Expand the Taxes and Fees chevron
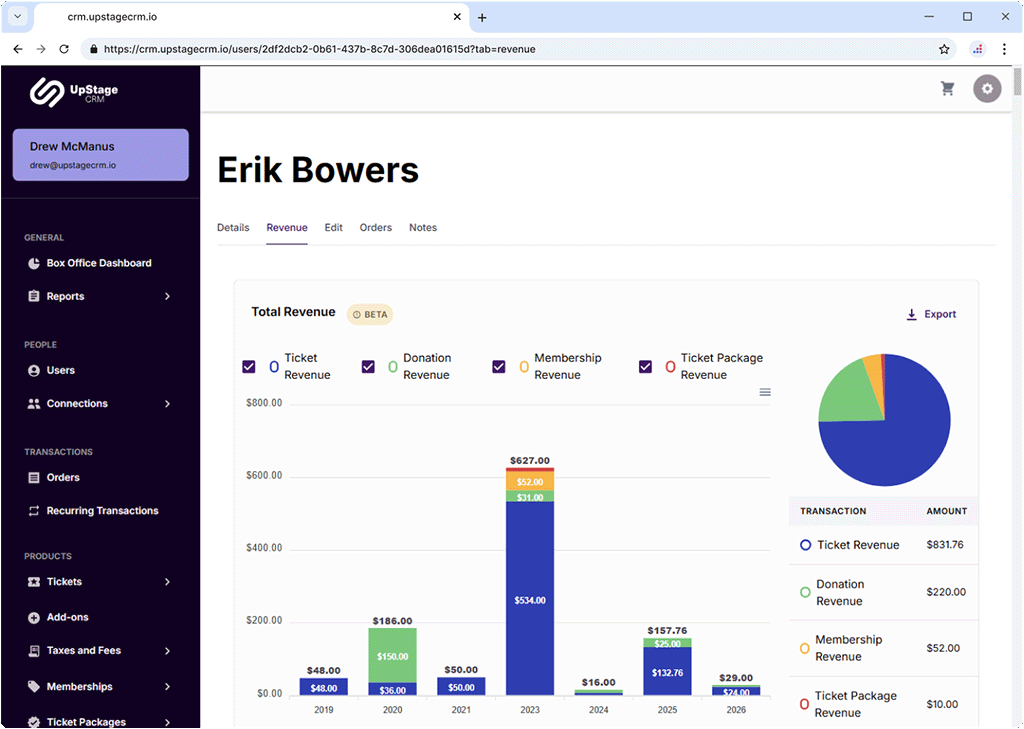Image resolution: width=1024 pixels, height=729 pixels. tap(167, 651)
